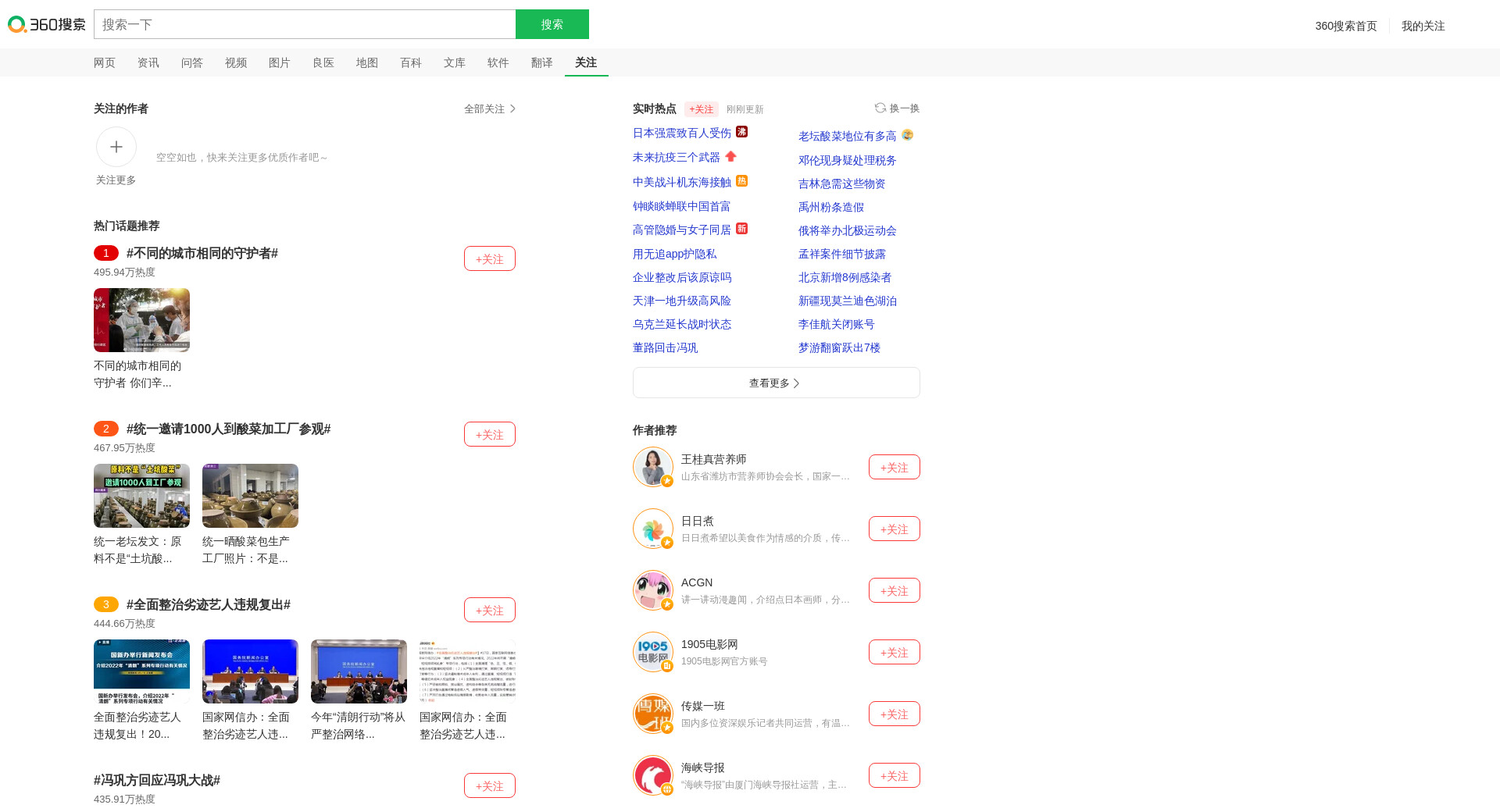Viewport: 1500px width, 812px height.
Task: Click the 换一换 refresh icon
Action: (x=880, y=108)
